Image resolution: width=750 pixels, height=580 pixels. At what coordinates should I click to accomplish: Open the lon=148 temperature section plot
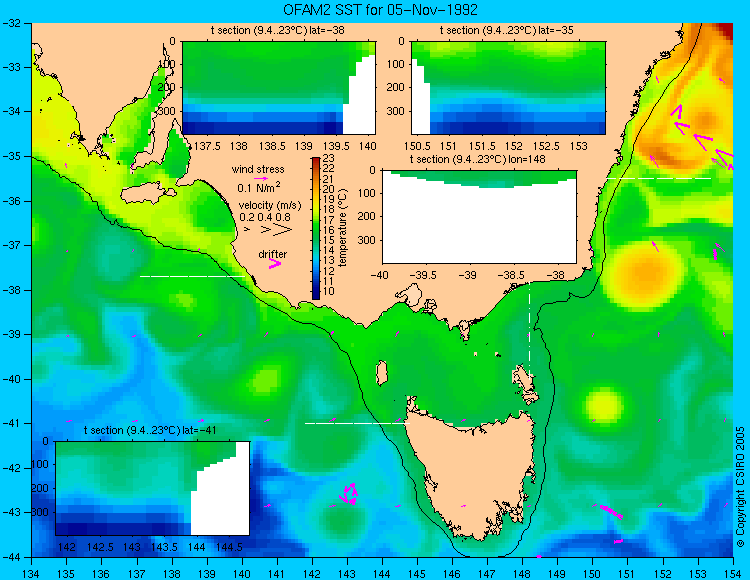(479, 217)
